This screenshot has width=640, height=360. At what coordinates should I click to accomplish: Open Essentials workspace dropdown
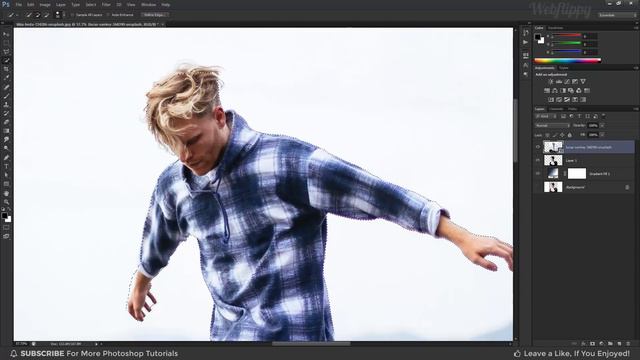pyautogui.click(x=618, y=15)
